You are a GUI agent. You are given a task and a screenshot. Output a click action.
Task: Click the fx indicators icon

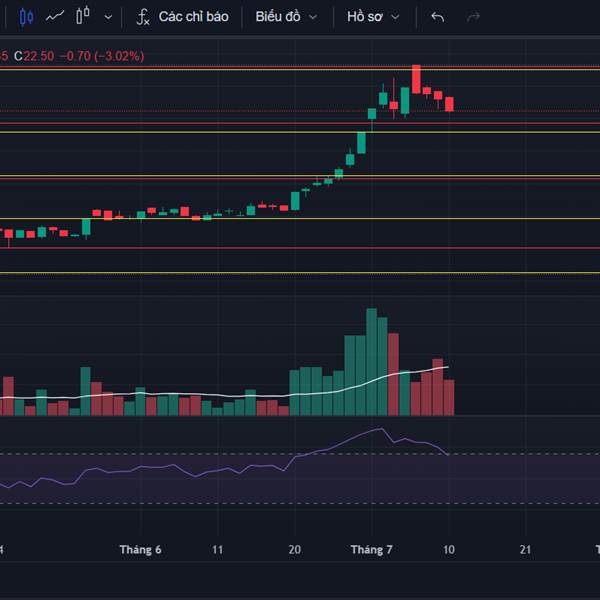[143, 17]
